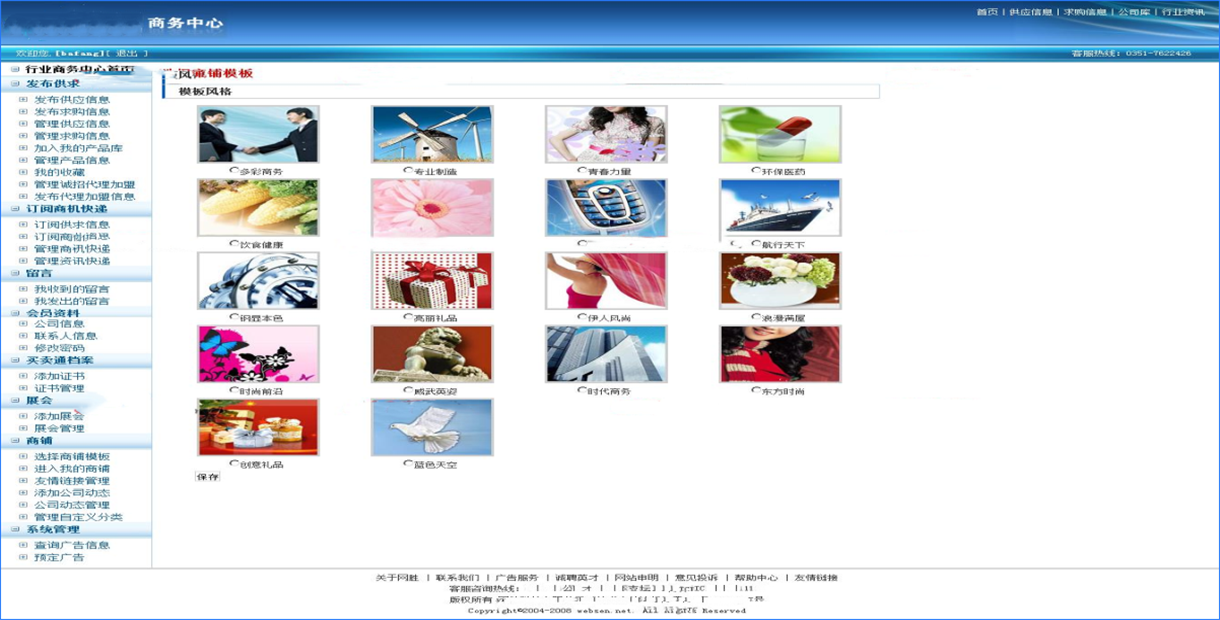1220x620 pixels.
Task: Open 求购信息 in top navigation
Action: click(x=1085, y=12)
